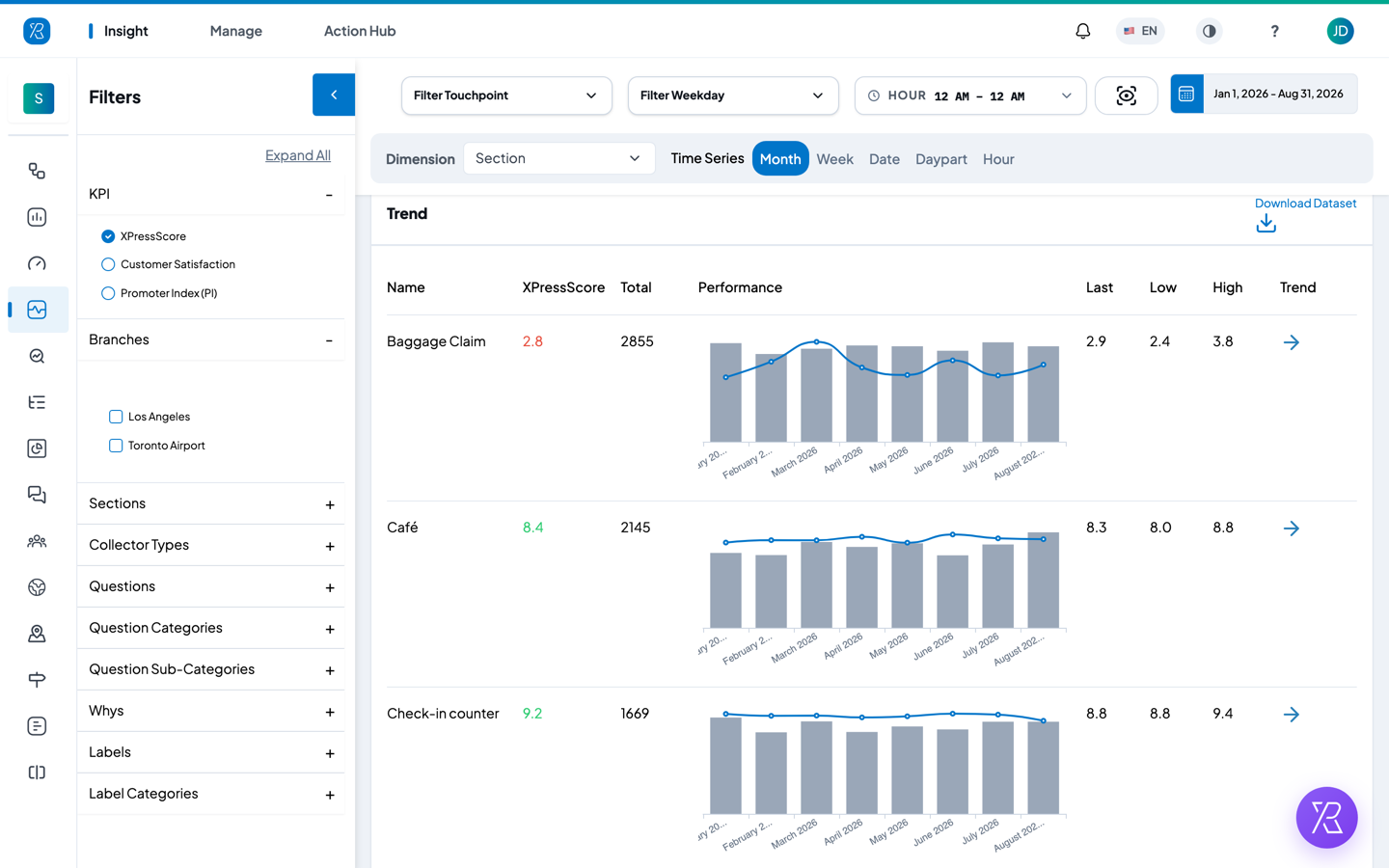Open the pie chart sidebar icon
The width and height of the screenshot is (1389, 868).
click(x=37, y=448)
